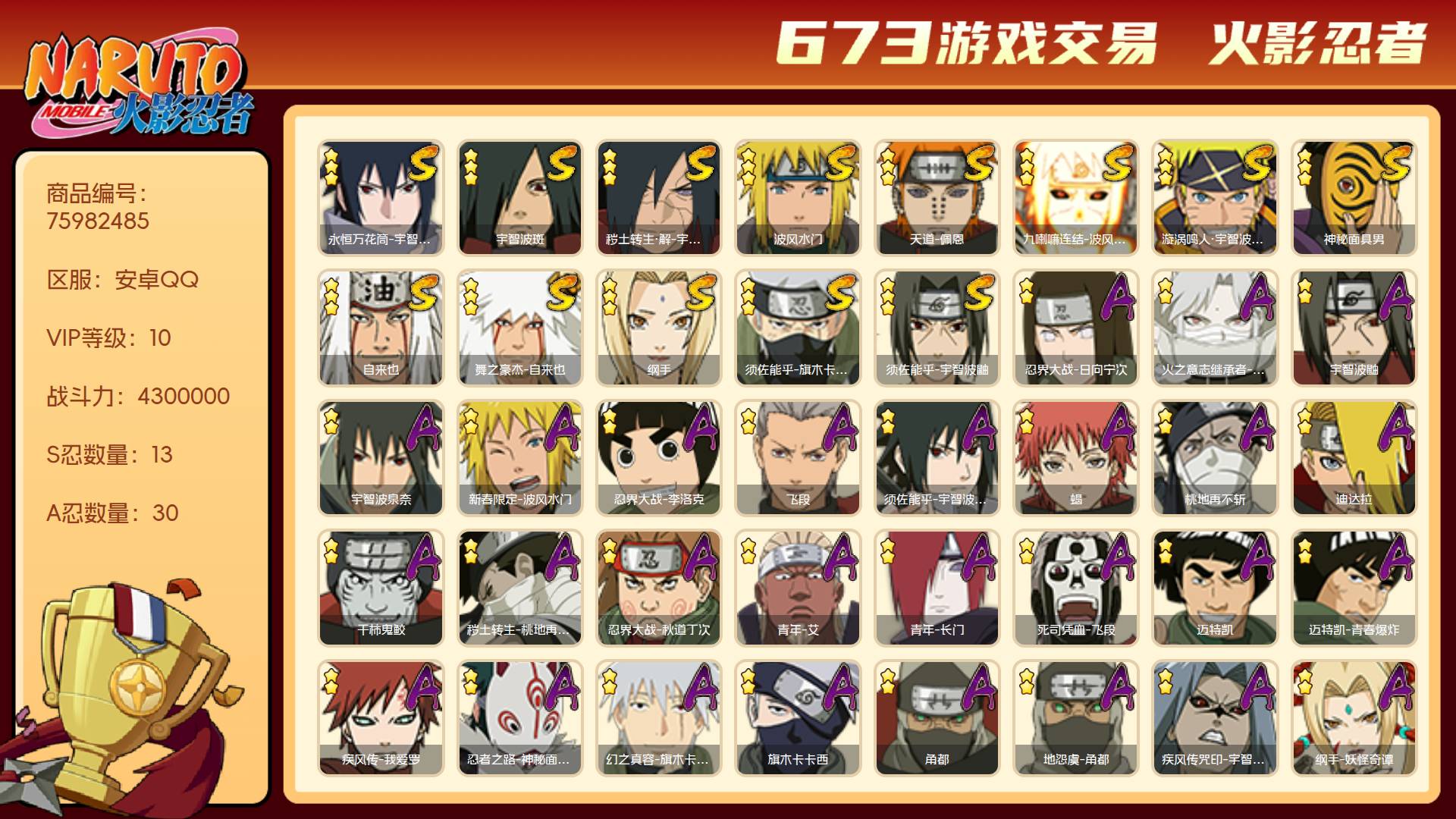Select the 神秘面具男 masked character
1456x819 pixels.
point(1354,198)
